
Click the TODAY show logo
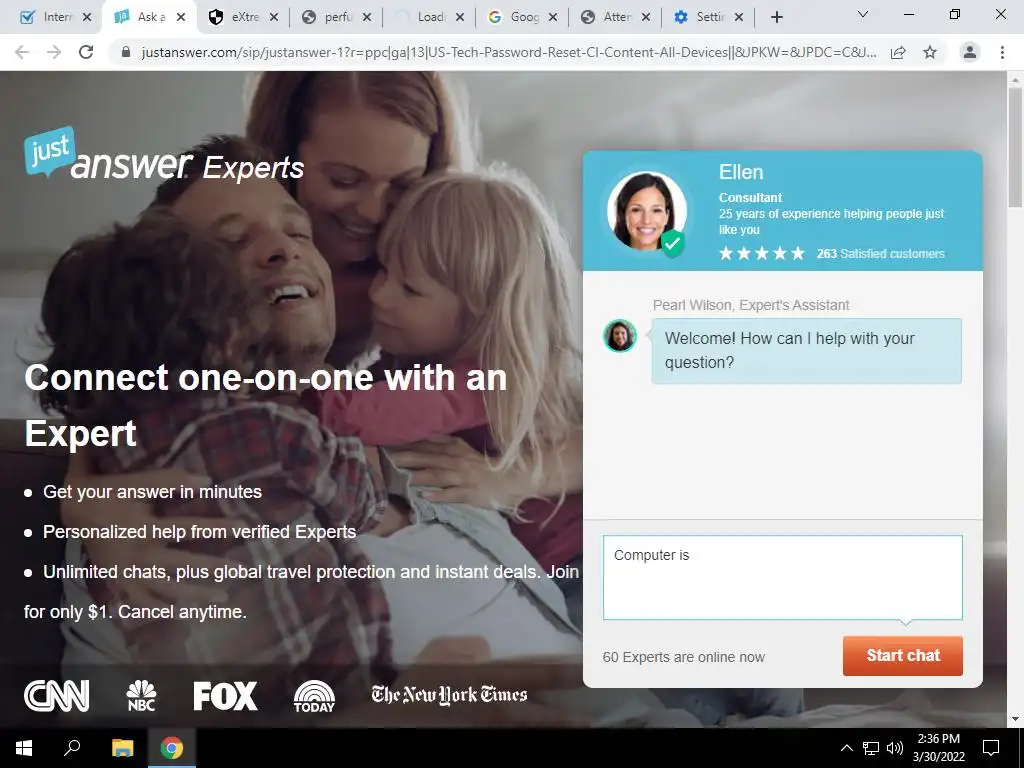pyautogui.click(x=314, y=696)
